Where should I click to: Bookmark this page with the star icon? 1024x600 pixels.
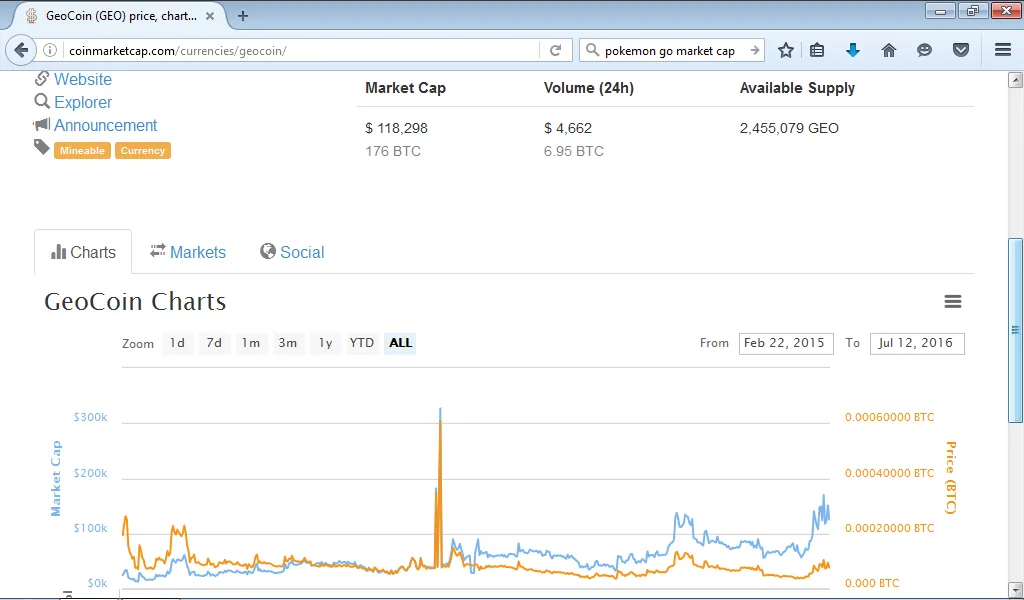(786, 50)
